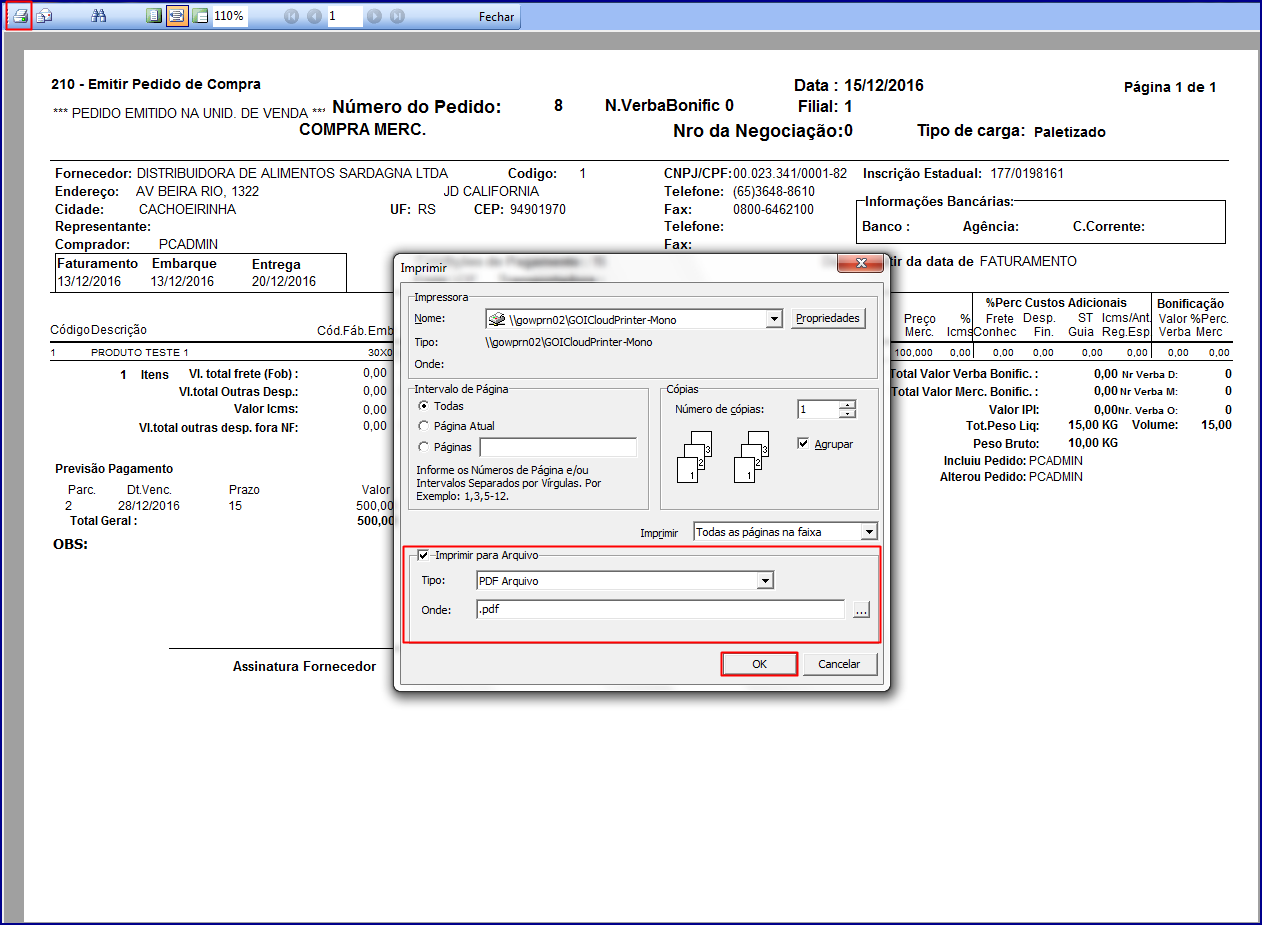Click the Peso Bruto value 10,00 KG
Image resolution: width=1262 pixels, height=925 pixels.
point(1093,443)
